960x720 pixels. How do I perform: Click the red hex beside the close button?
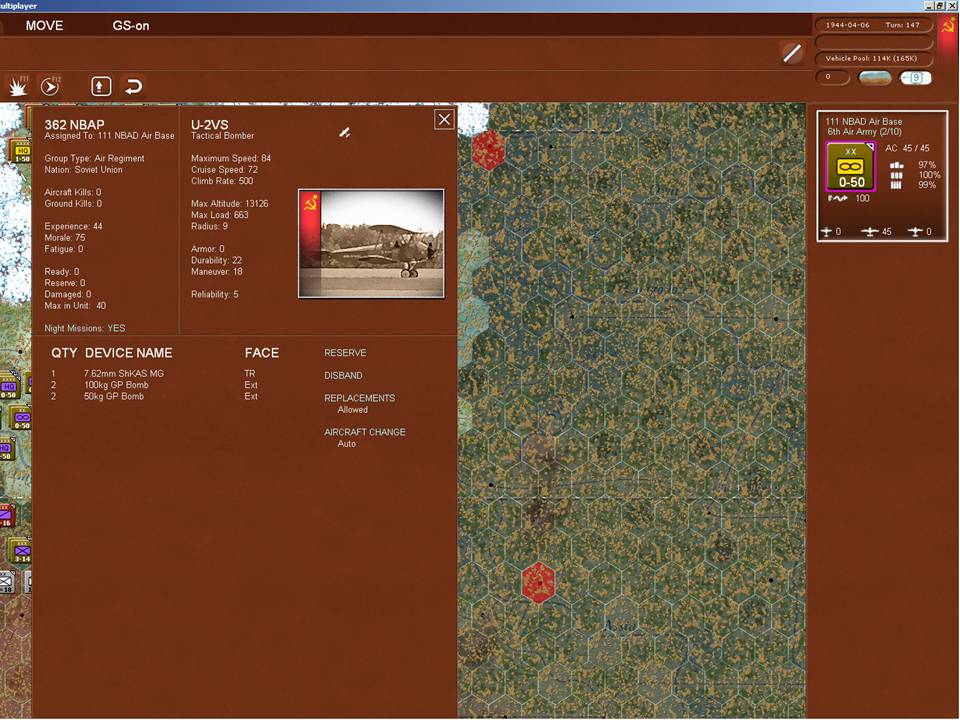489,149
